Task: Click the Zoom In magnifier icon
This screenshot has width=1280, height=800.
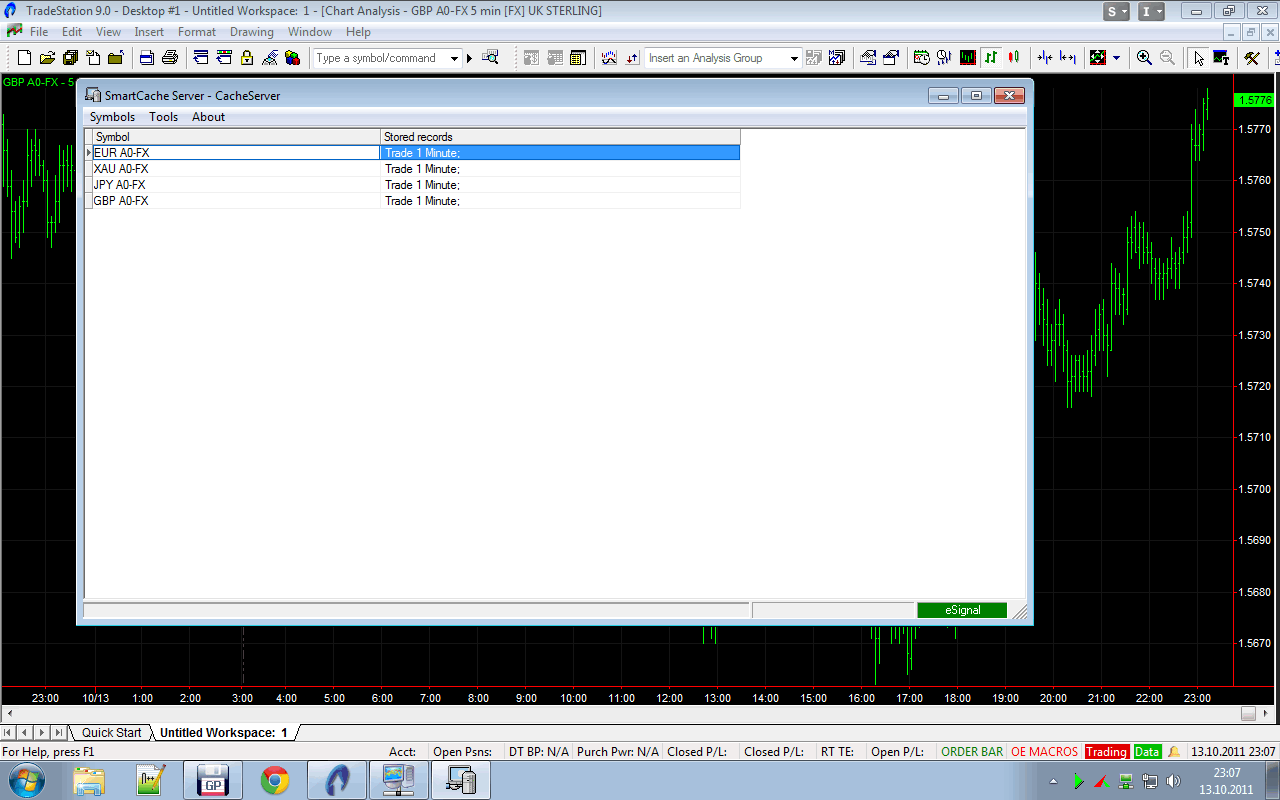Action: (1144, 58)
